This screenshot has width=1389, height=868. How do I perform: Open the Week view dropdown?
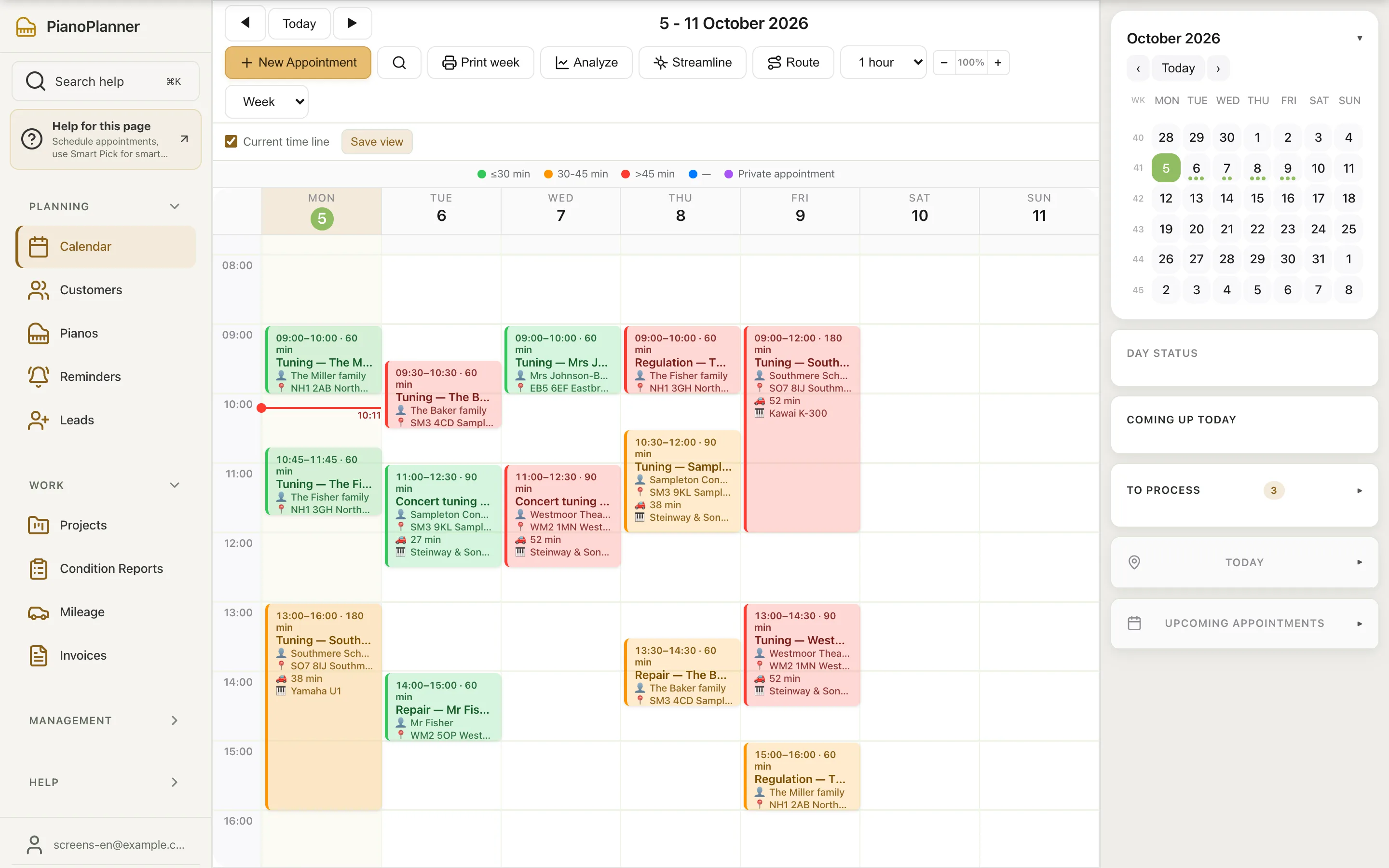tap(266, 102)
